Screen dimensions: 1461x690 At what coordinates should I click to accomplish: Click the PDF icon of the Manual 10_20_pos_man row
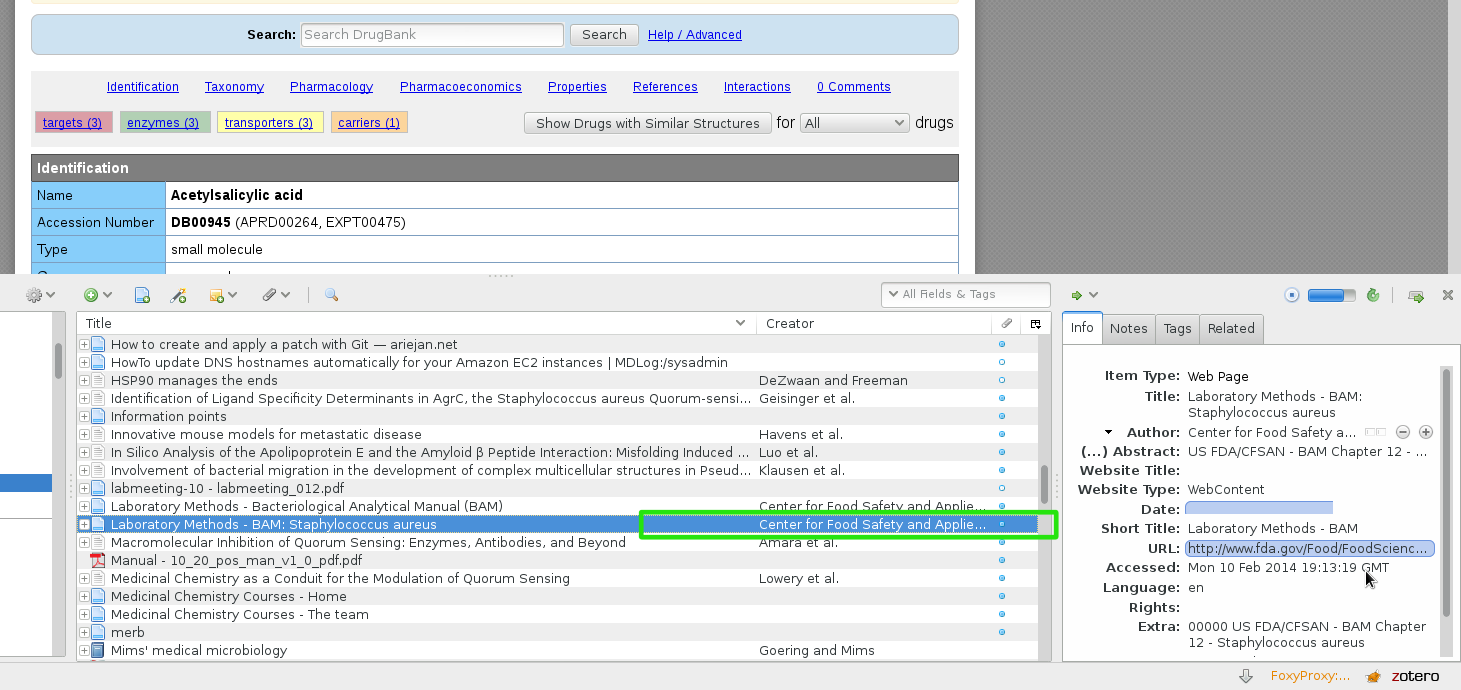(x=98, y=560)
